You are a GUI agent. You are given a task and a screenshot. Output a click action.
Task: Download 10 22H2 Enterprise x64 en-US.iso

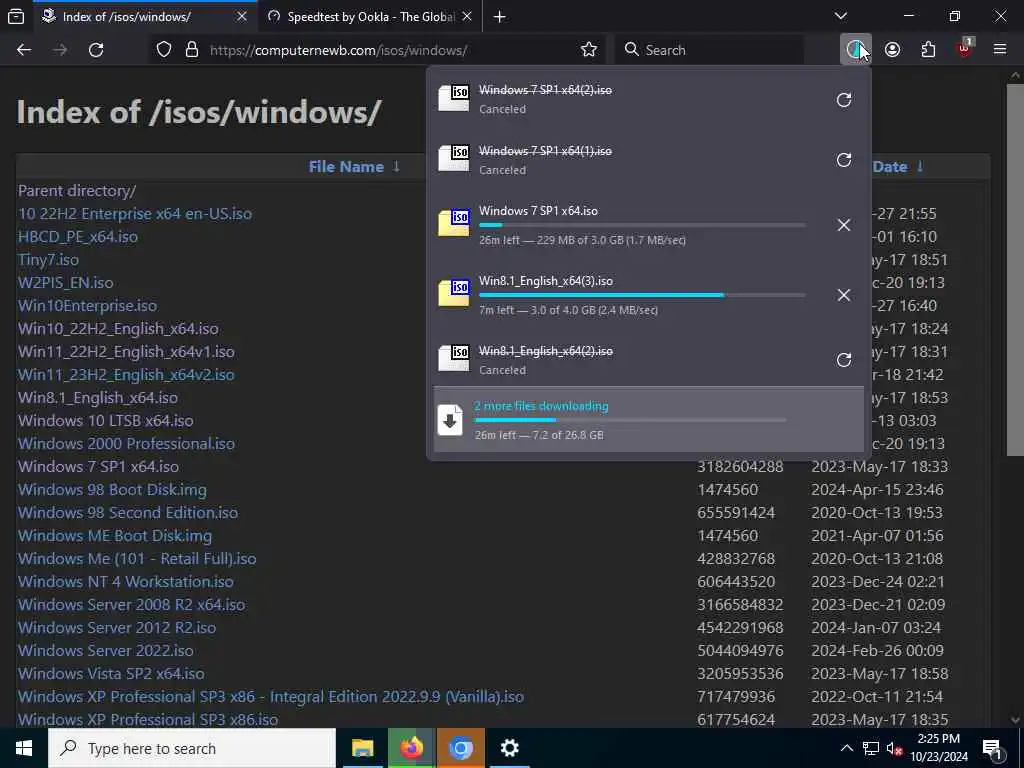[x=135, y=214]
